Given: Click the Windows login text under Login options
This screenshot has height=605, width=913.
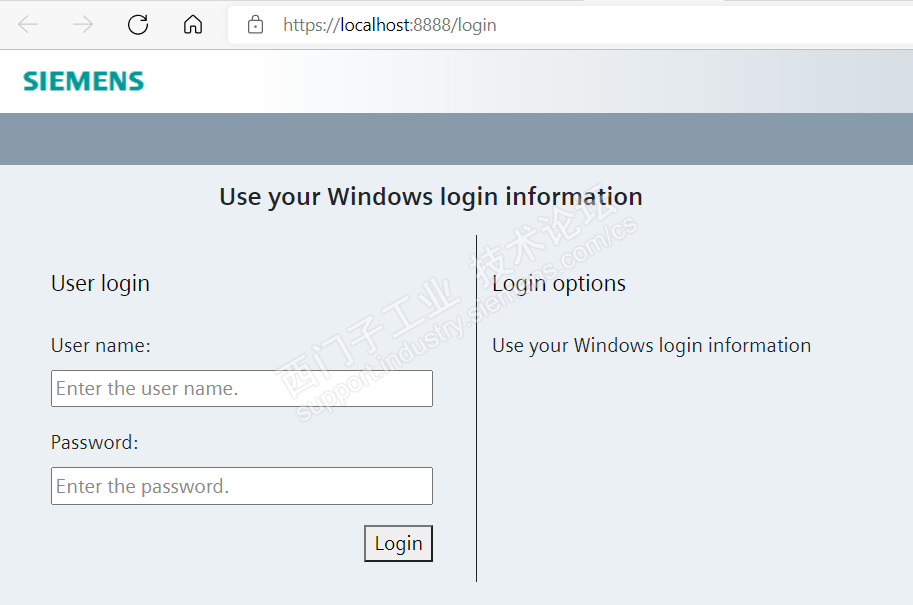Looking at the screenshot, I should (x=651, y=346).
